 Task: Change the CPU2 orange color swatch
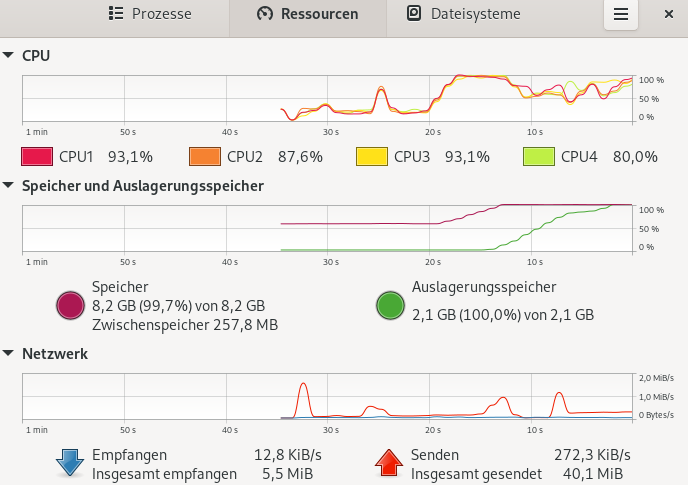[204, 156]
